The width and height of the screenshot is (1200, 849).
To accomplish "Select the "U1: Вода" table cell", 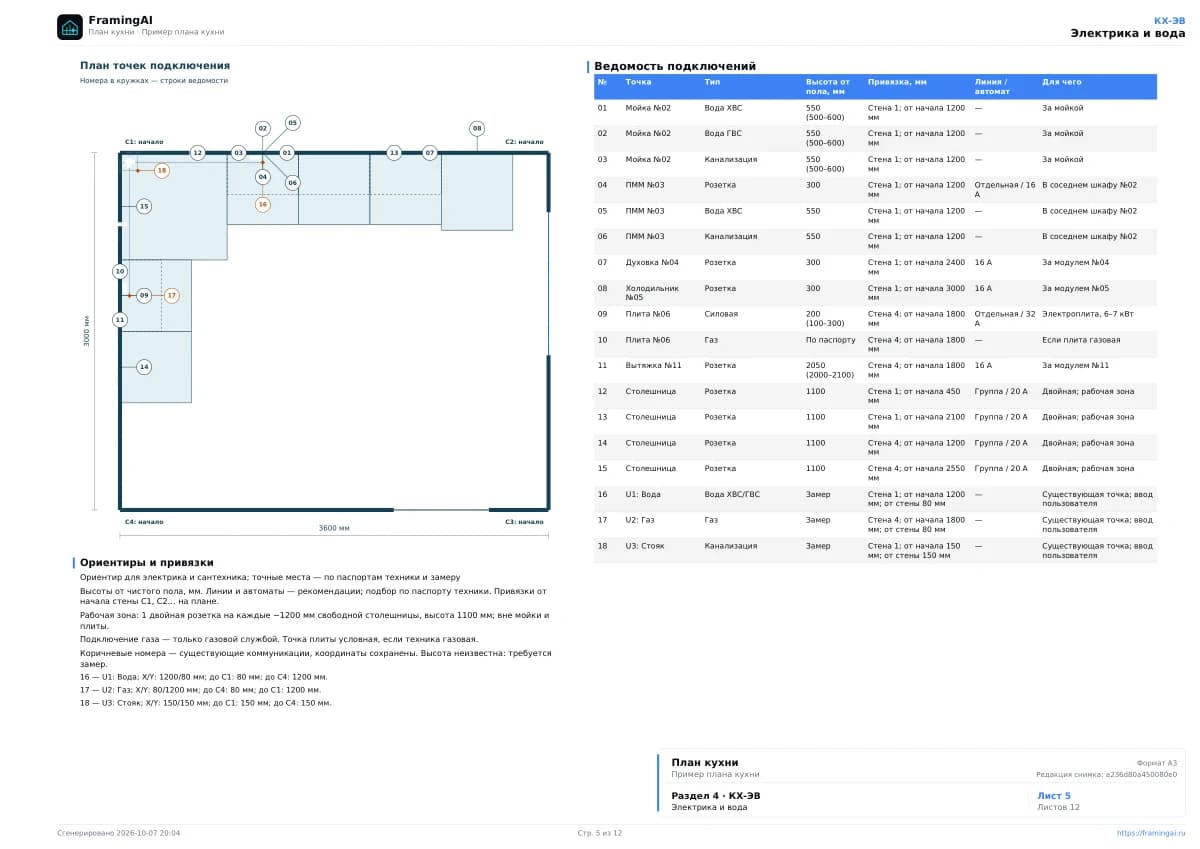I will pos(644,495).
